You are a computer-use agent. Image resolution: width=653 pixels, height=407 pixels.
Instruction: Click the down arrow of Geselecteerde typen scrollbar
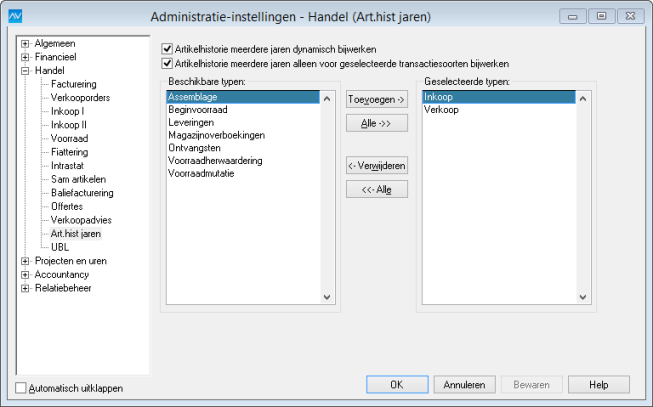click(x=583, y=297)
